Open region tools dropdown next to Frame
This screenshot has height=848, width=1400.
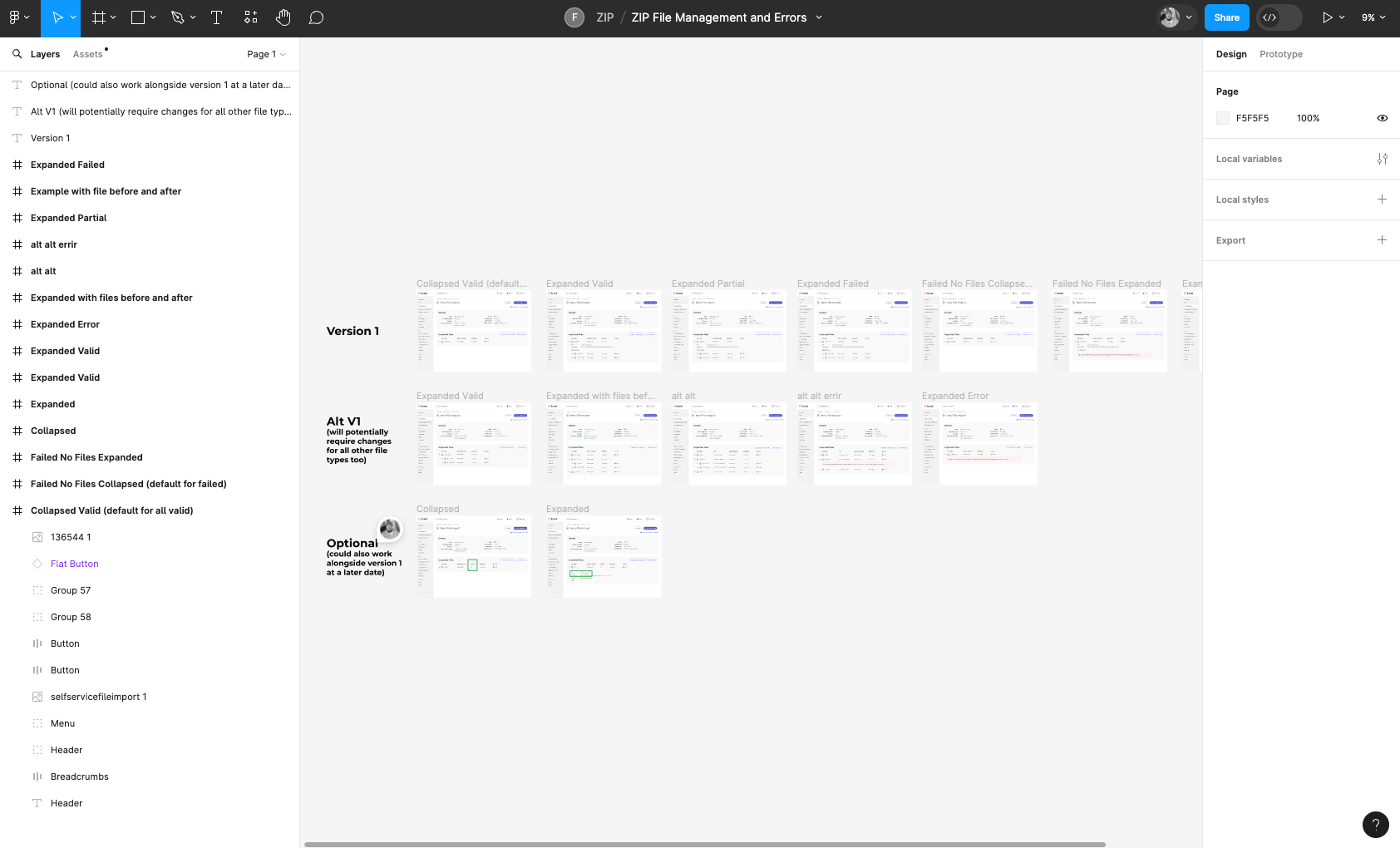(114, 17)
